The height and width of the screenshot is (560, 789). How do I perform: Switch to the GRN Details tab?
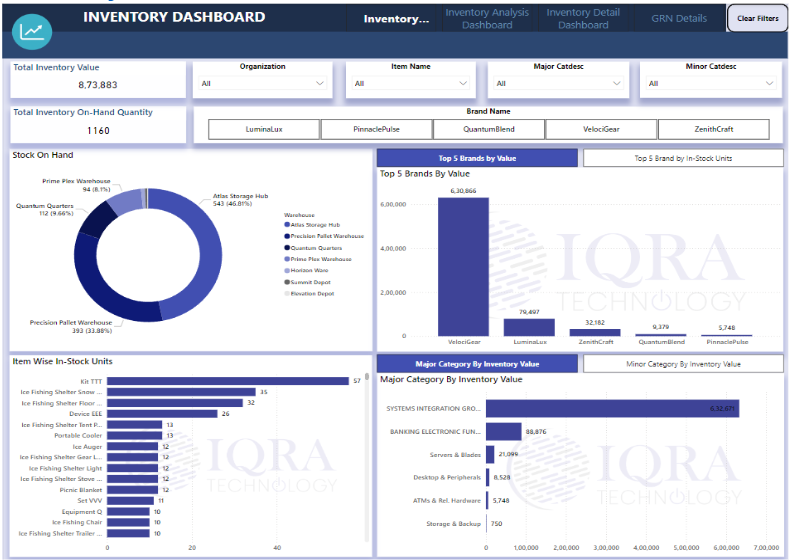point(679,18)
